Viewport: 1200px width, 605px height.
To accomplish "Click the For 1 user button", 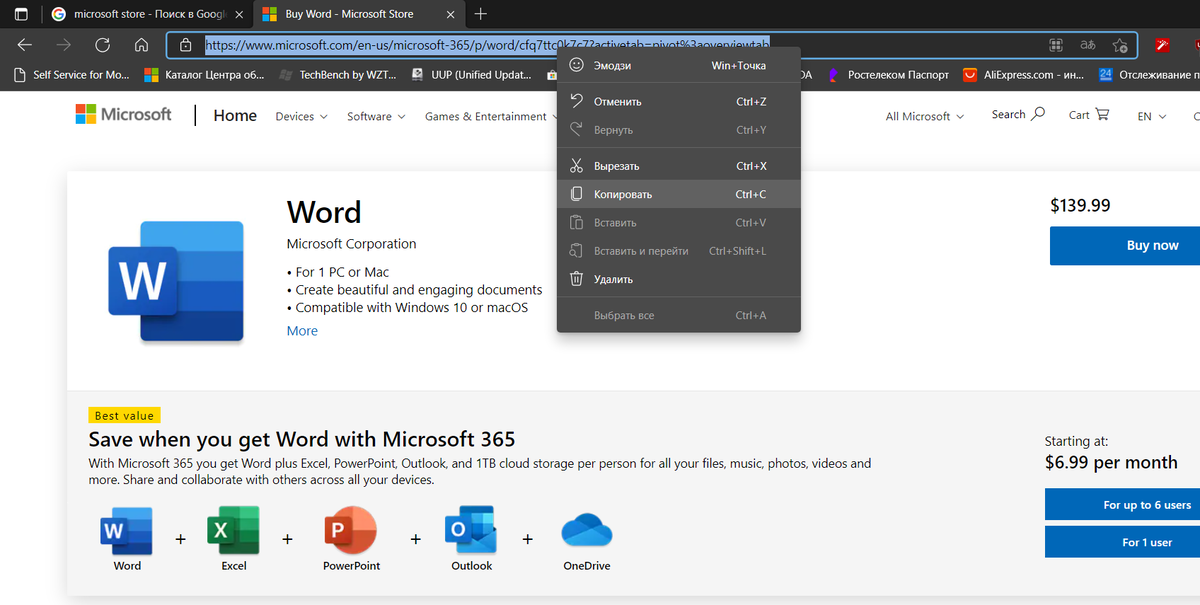I will click(x=1122, y=542).
